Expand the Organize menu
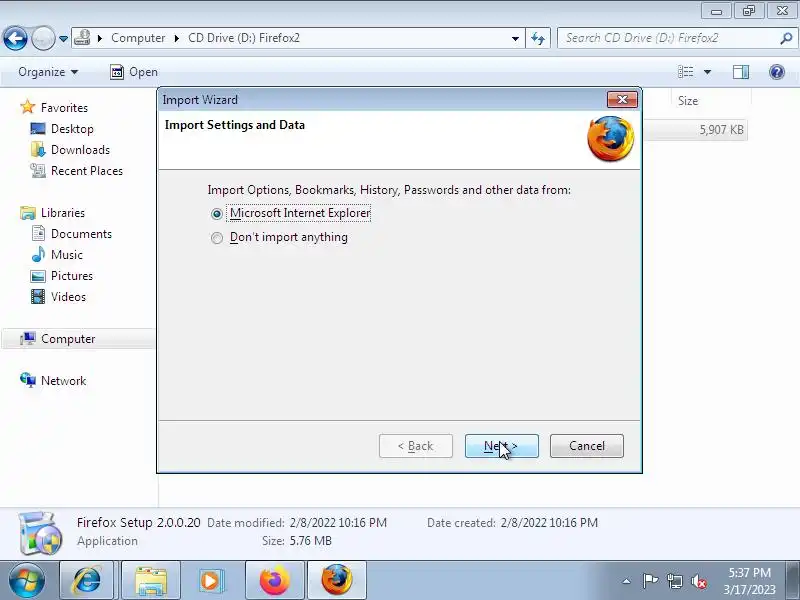800x600 pixels. [x=48, y=72]
